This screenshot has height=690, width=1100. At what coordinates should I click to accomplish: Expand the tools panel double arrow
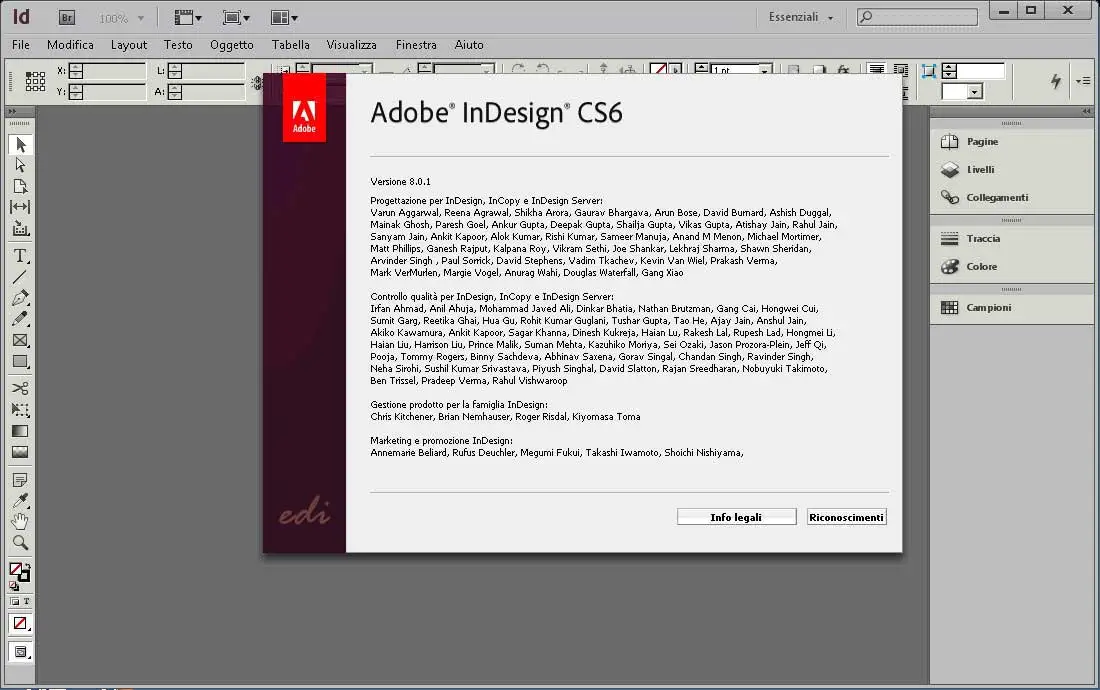tap(12, 111)
